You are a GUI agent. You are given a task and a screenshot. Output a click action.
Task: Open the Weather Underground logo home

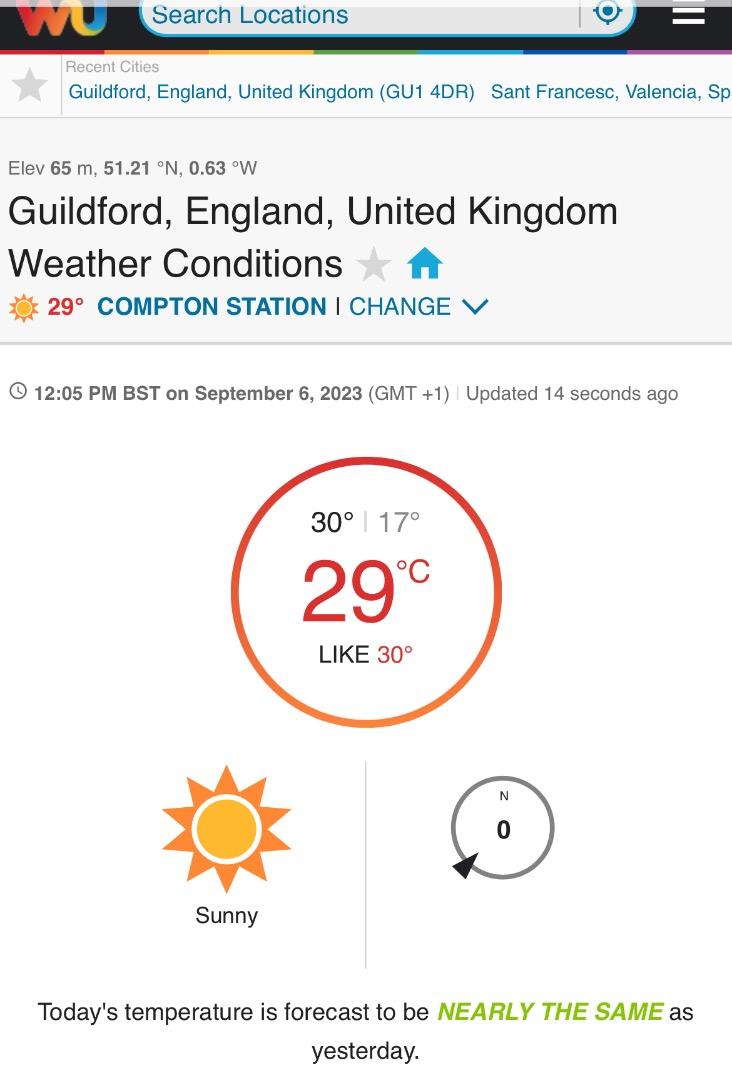[63, 15]
